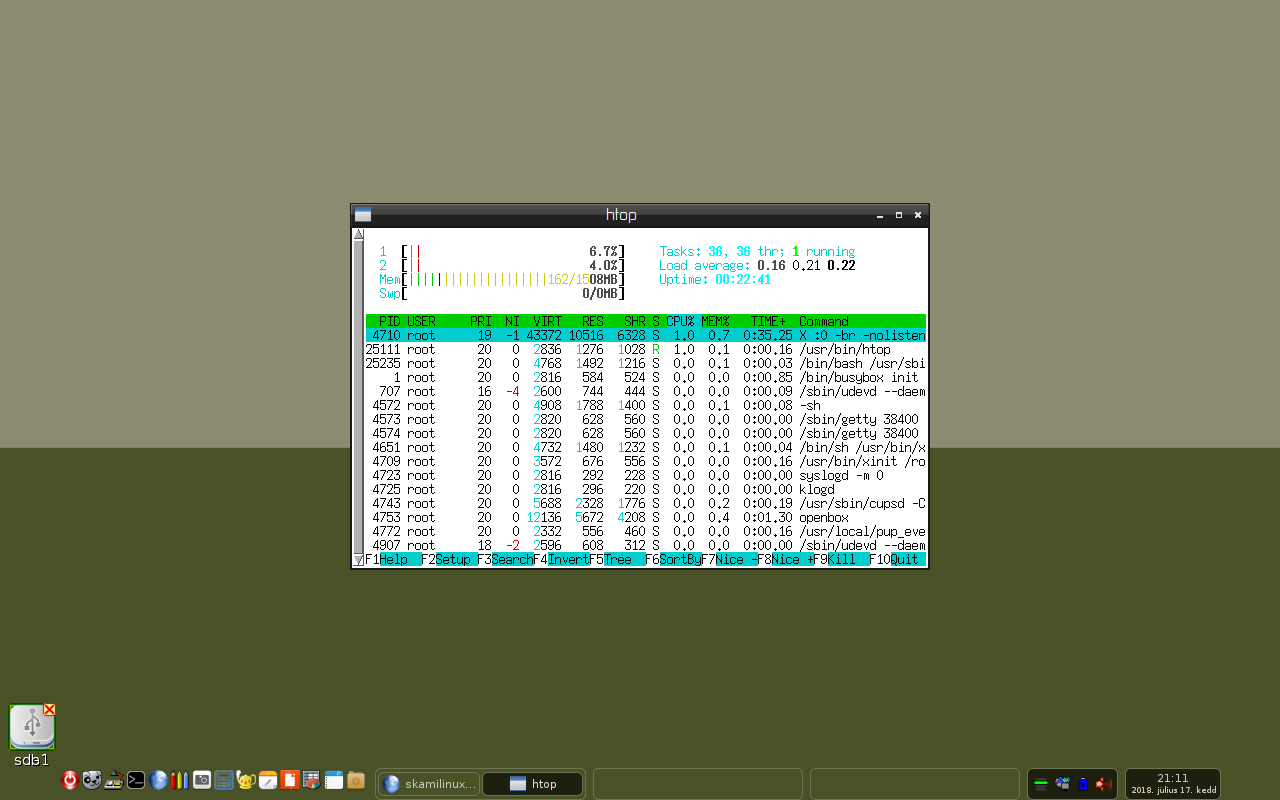The width and height of the screenshot is (1280, 800).
Task: Click F8 Nice + to lower priority
Action: 785,560
